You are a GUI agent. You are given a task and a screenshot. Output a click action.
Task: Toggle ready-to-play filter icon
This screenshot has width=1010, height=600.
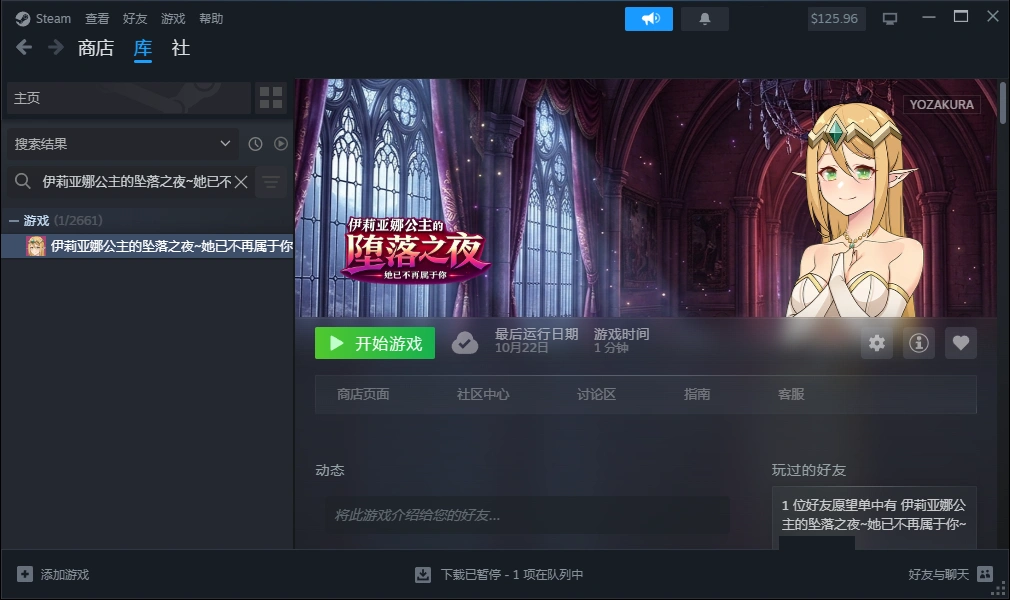tap(281, 144)
